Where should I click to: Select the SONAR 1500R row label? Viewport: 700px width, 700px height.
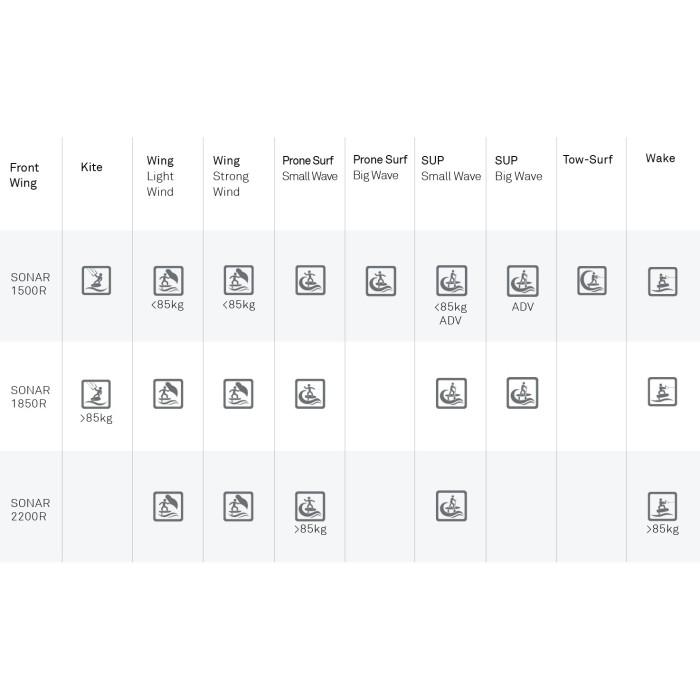pos(30,283)
